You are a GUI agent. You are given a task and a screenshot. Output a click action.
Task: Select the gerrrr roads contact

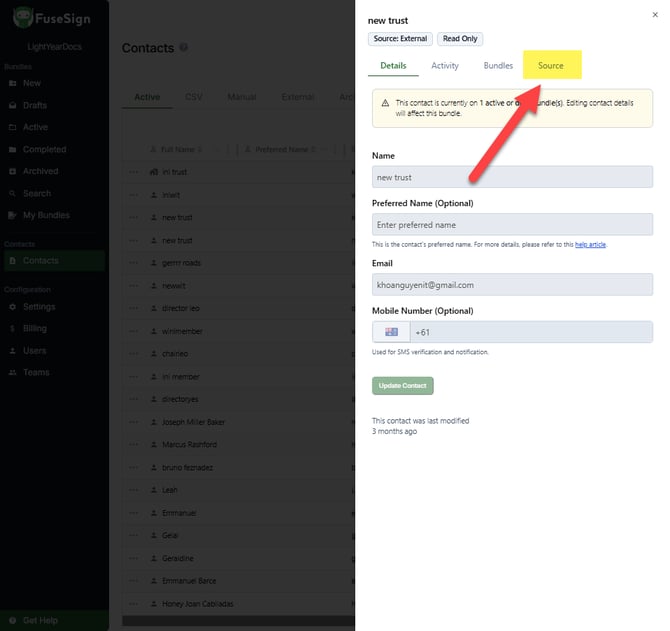click(x=238, y=263)
